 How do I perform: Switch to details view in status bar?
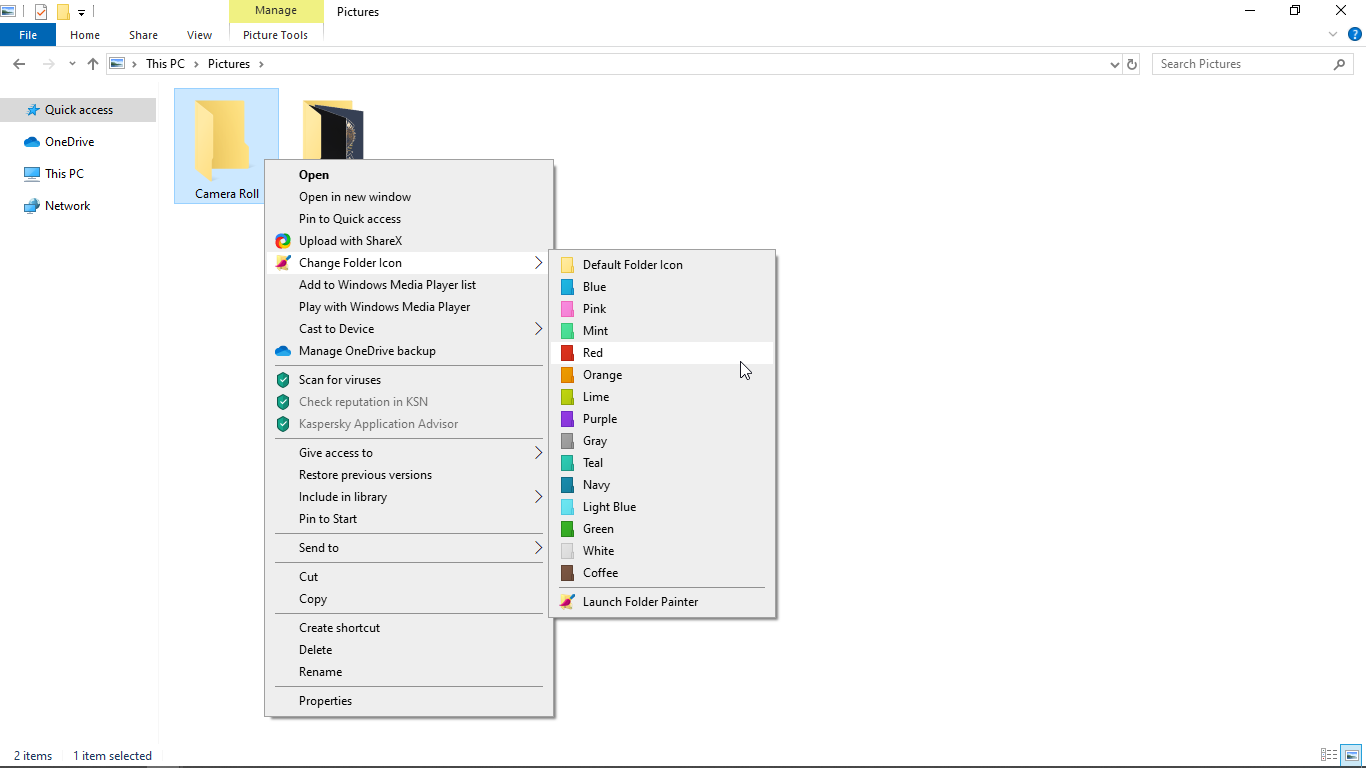(x=1329, y=756)
